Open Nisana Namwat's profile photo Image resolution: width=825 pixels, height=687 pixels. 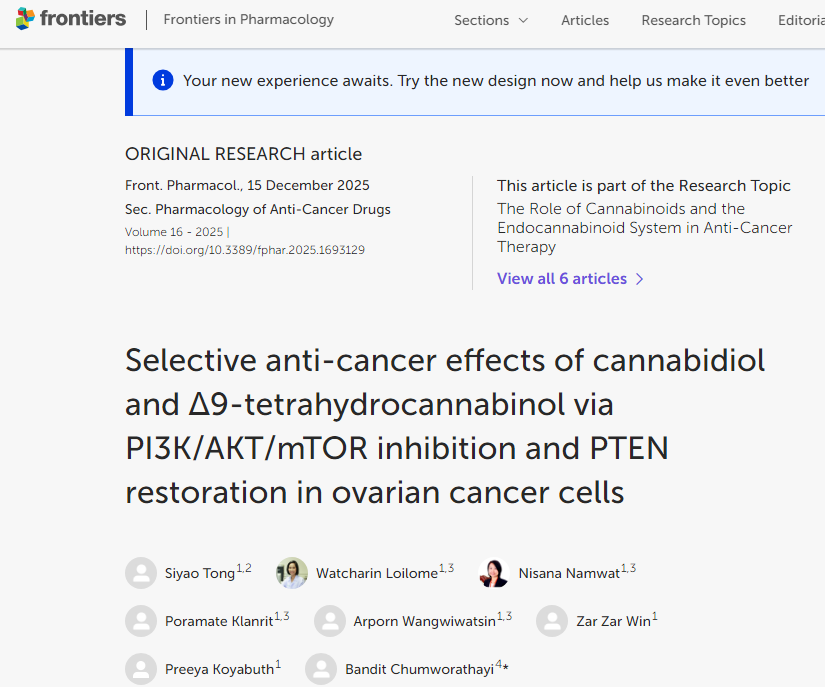coord(495,573)
